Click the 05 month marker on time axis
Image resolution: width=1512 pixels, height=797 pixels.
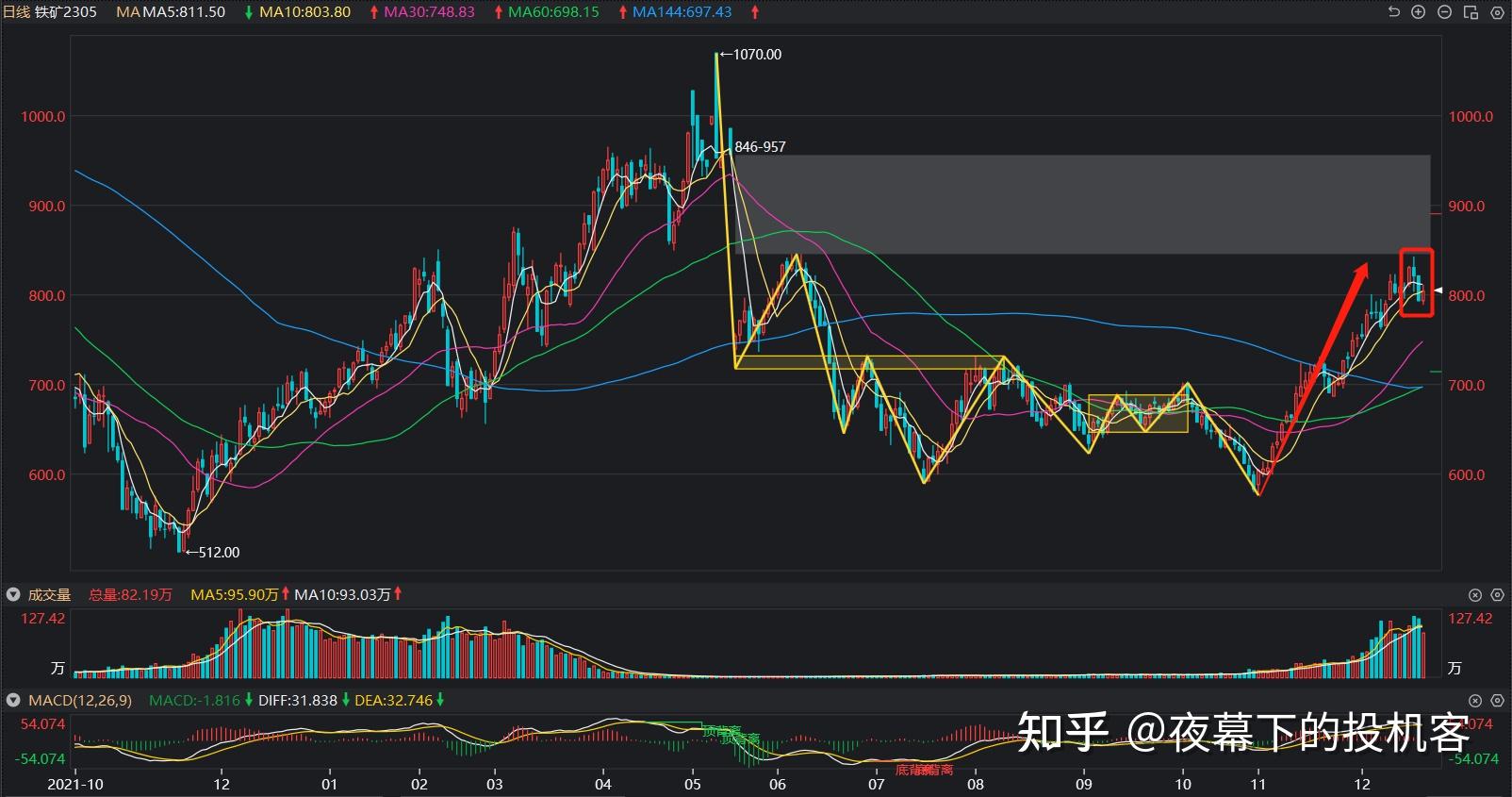coord(693,784)
